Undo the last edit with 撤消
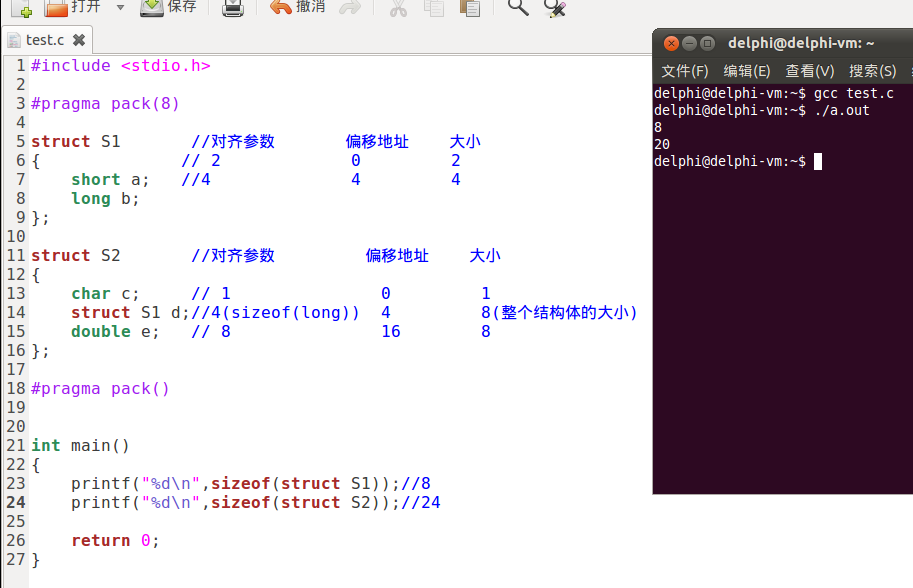The height and width of the screenshot is (588, 913). (x=298, y=8)
